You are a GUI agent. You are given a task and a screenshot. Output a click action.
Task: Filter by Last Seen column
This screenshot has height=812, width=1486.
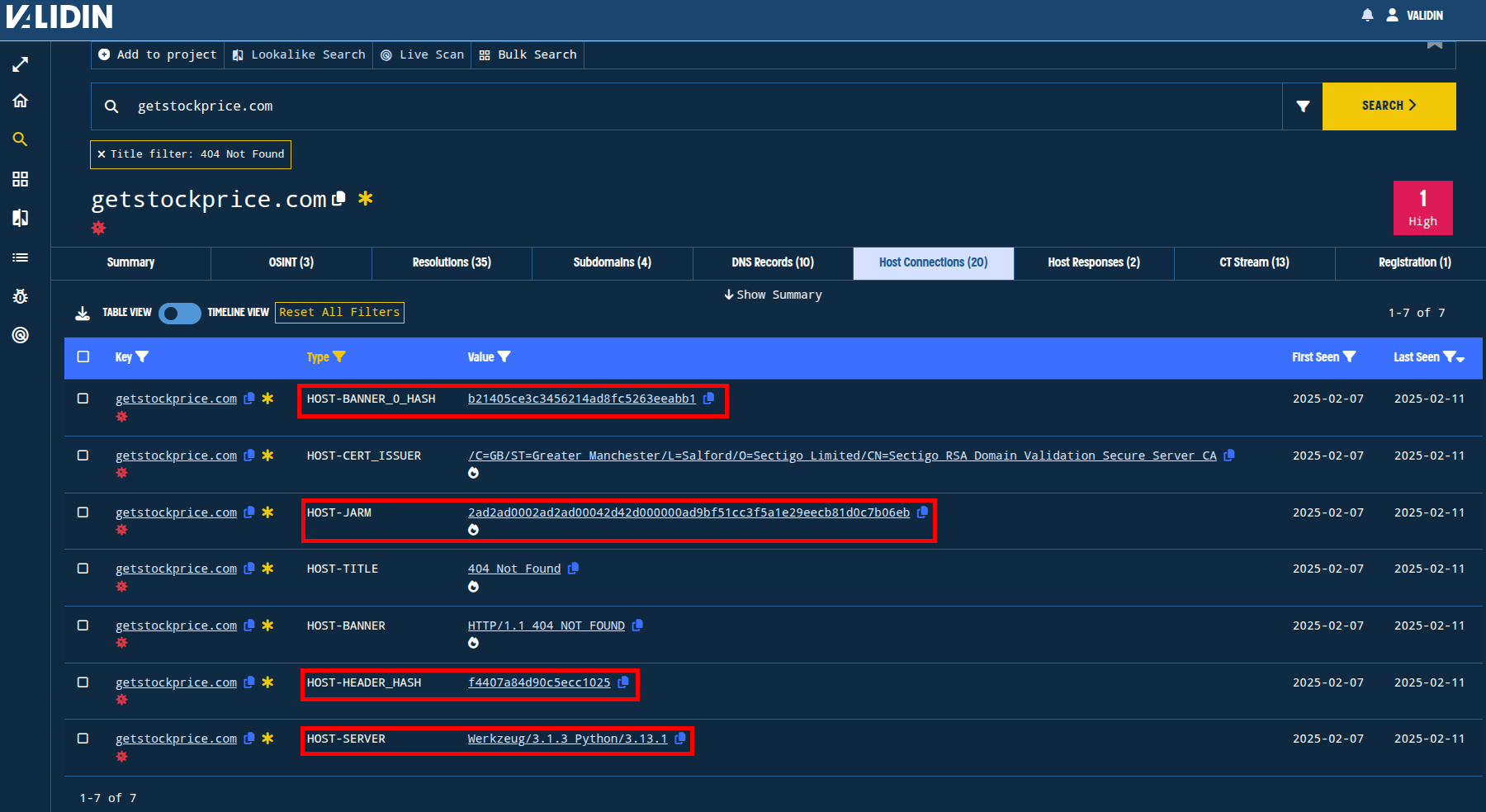point(1451,356)
